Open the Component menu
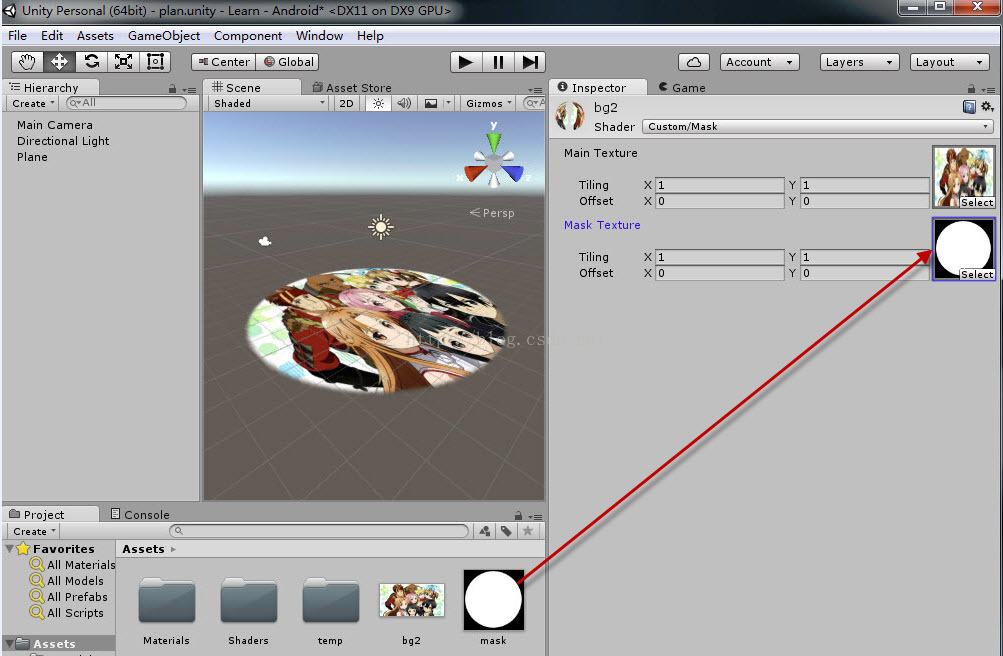 [x=248, y=36]
